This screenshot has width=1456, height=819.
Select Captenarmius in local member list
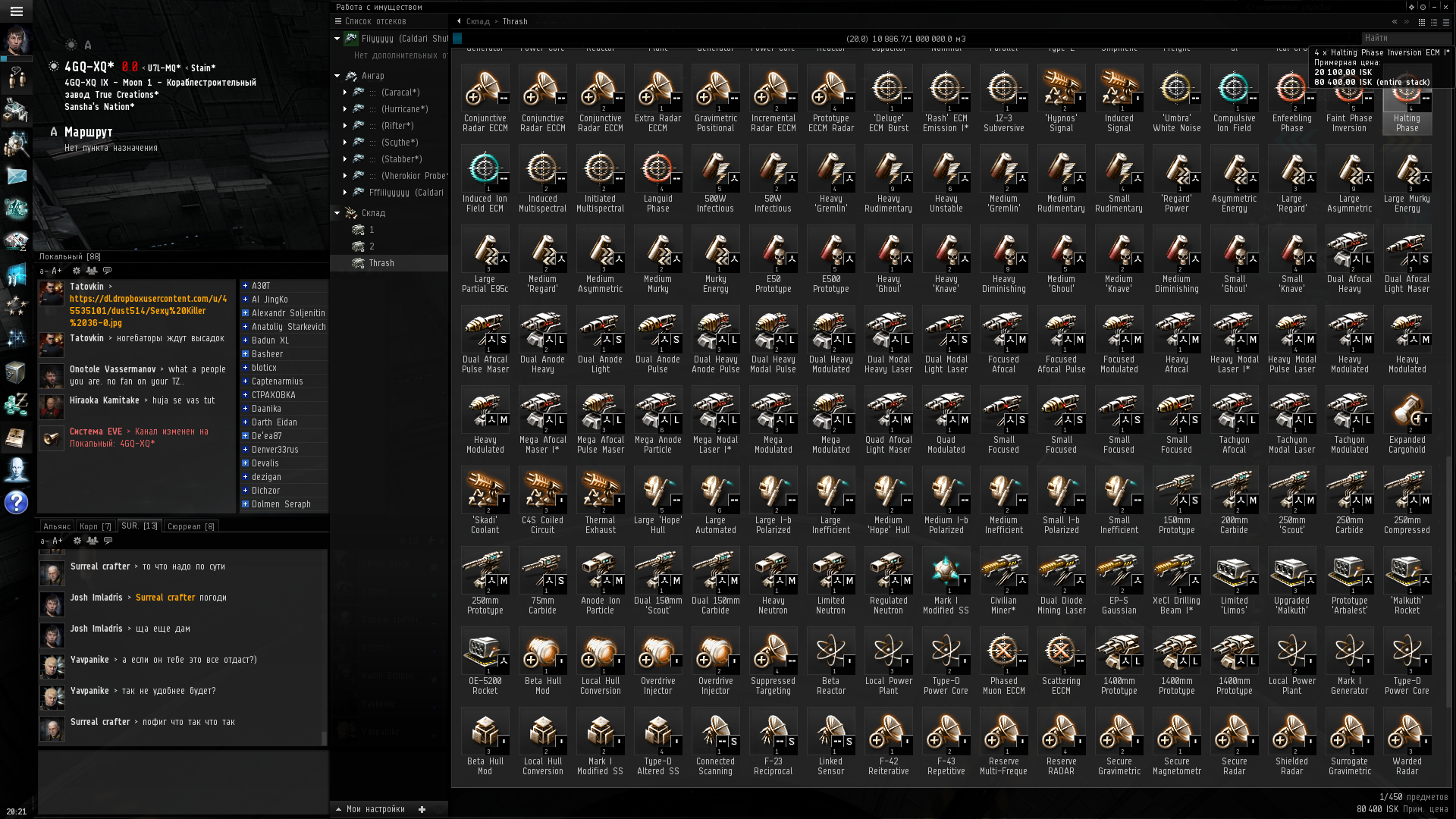click(x=284, y=381)
